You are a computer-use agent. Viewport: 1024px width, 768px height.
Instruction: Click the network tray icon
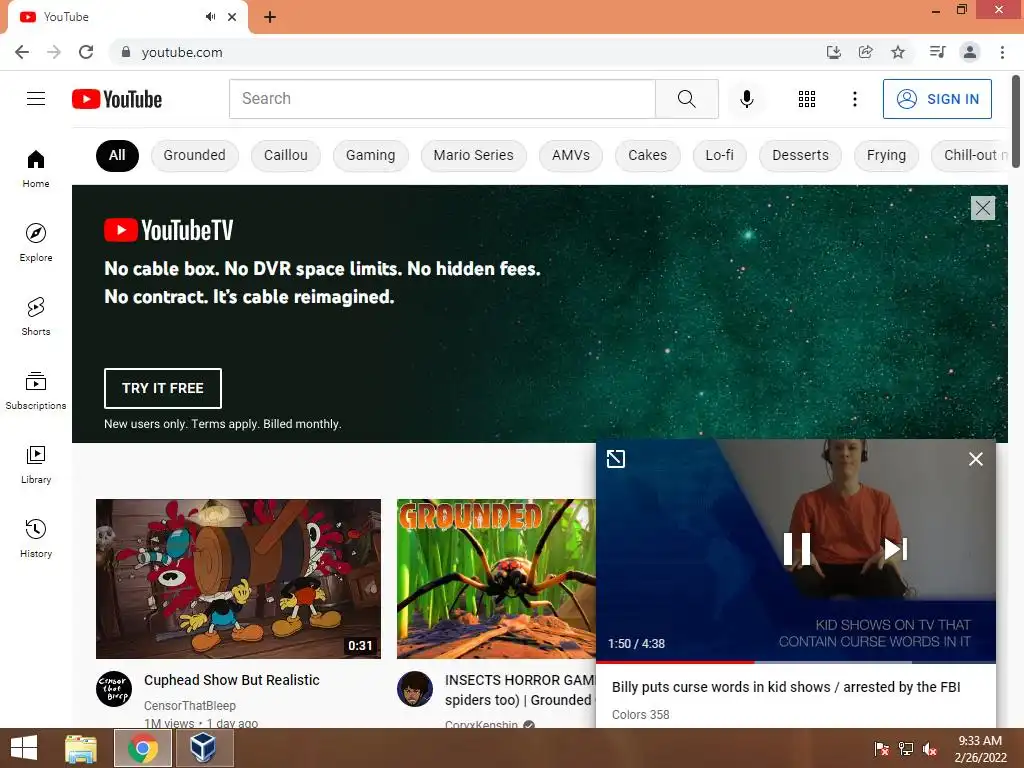905,749
